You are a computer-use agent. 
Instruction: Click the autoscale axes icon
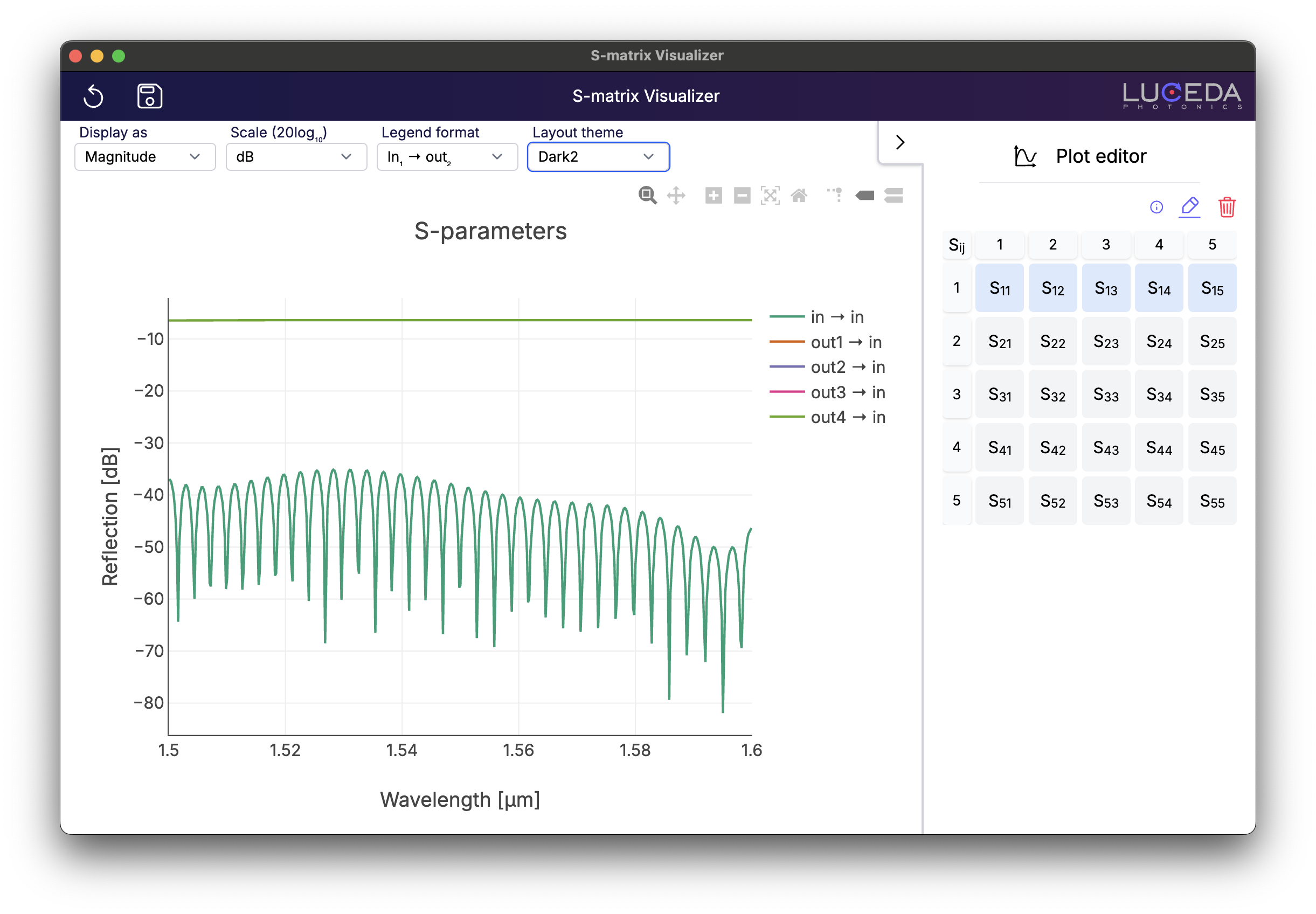(770, 195)
